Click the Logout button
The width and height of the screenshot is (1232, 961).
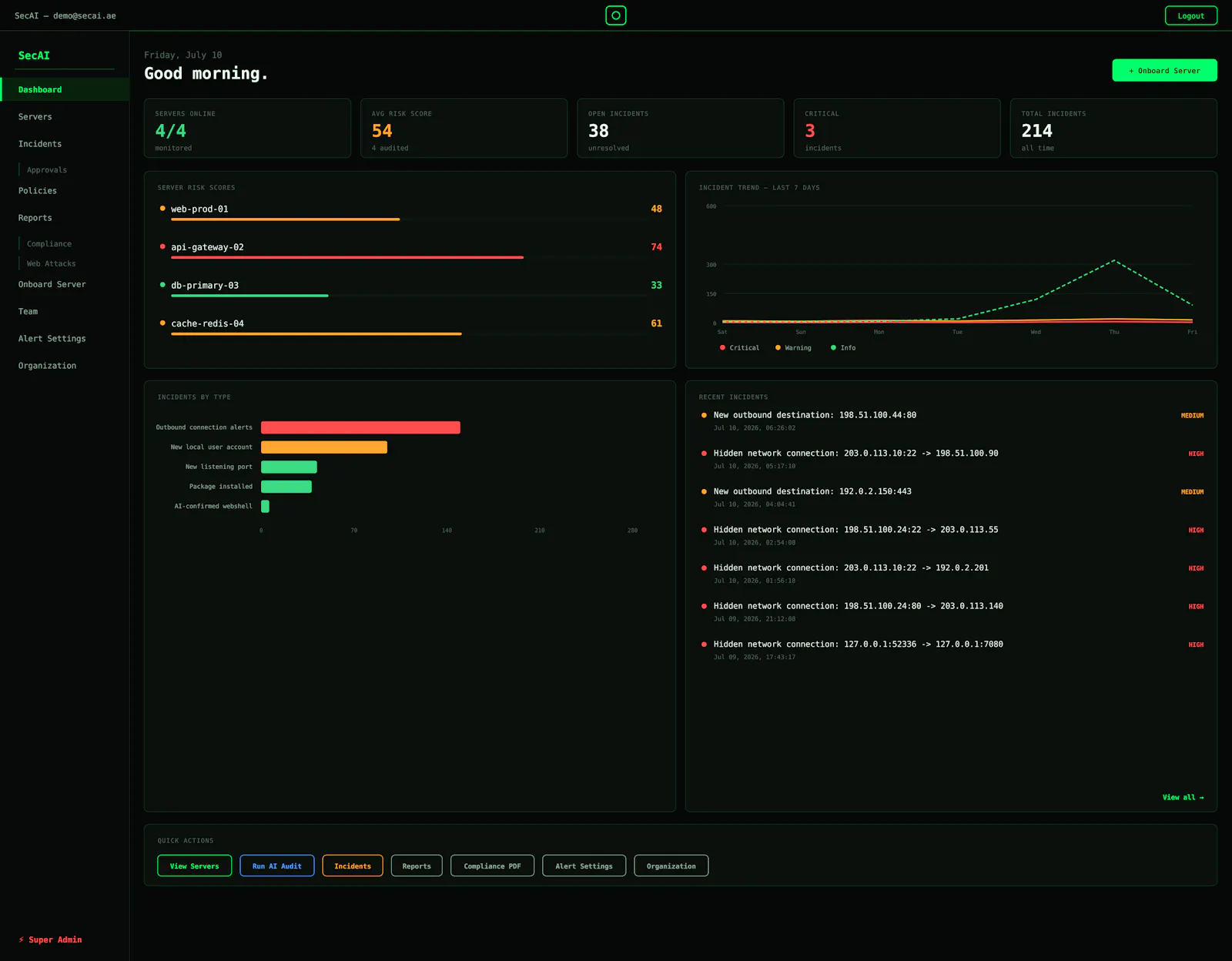tap(1190, 15)
